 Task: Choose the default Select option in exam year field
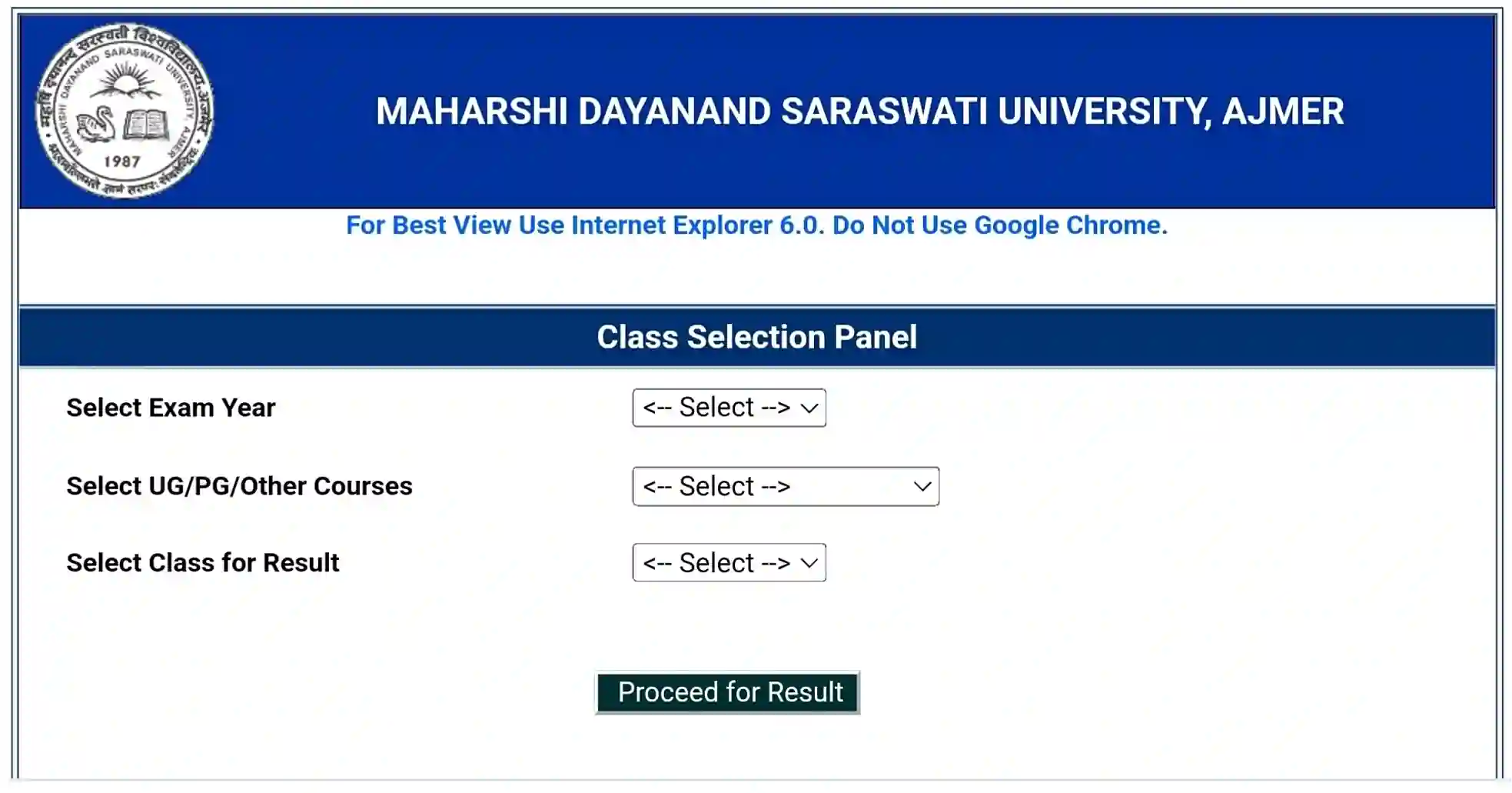point(715,408)
